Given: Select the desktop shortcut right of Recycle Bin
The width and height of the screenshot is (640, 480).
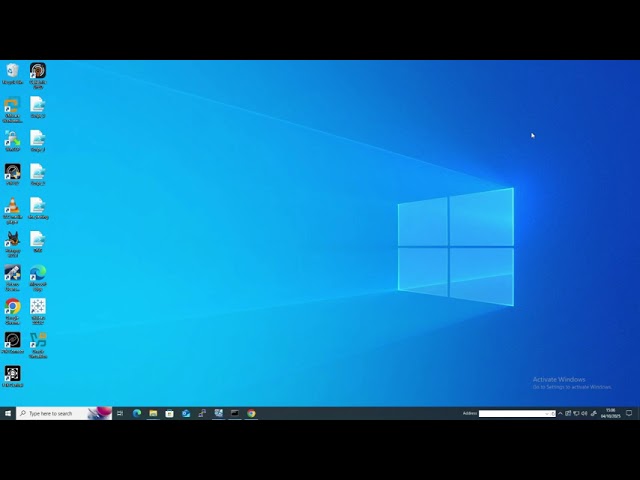Looking at the screenshot, I should pyautogui.click(x=38, y=76).
